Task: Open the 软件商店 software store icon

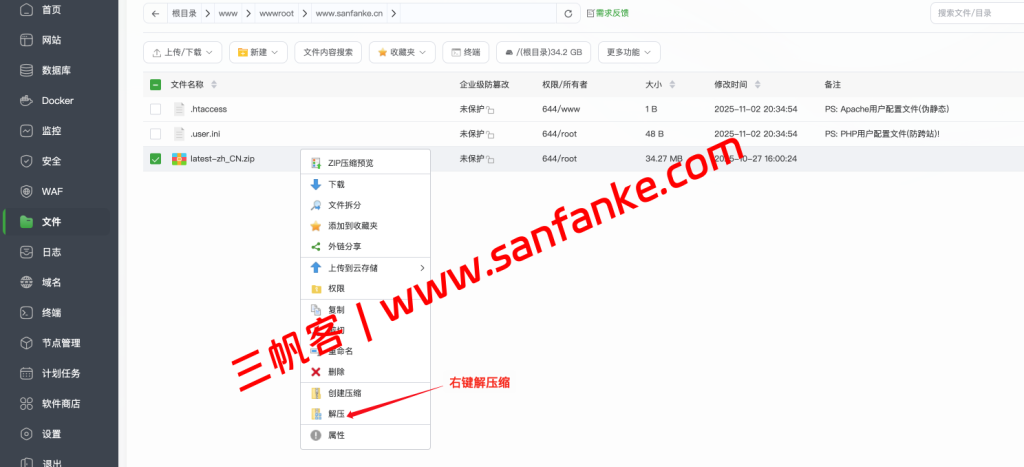Action: (x=26, y=404)
